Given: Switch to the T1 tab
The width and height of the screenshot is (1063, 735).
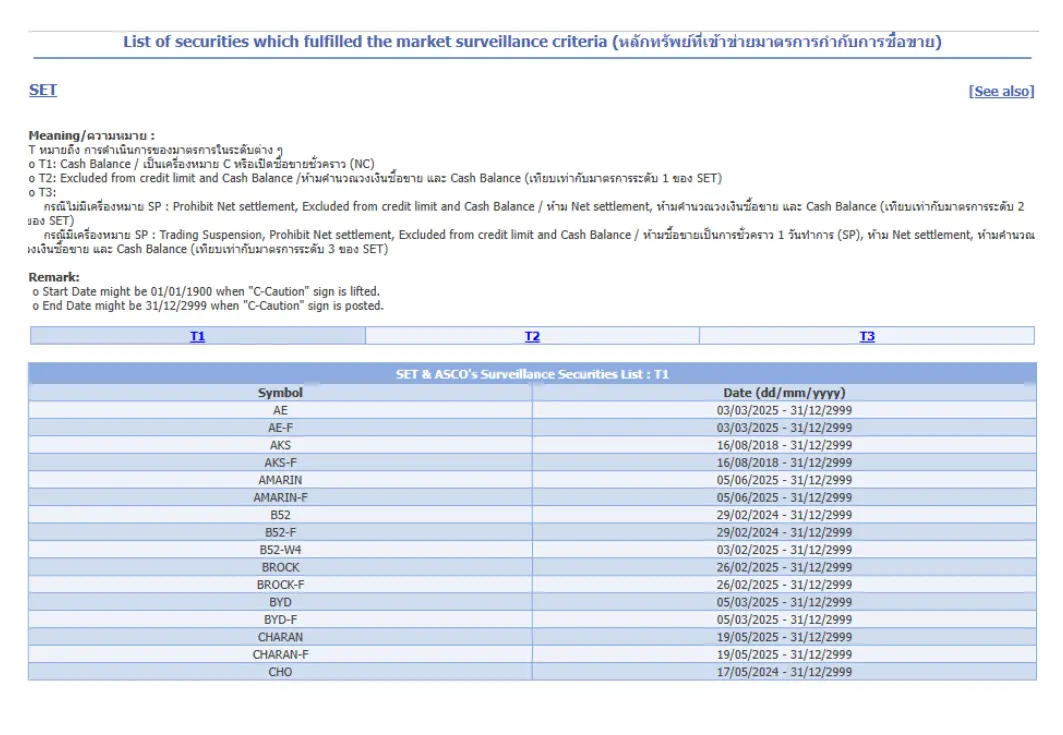Looking at the screenshot, I should point(198,337).
